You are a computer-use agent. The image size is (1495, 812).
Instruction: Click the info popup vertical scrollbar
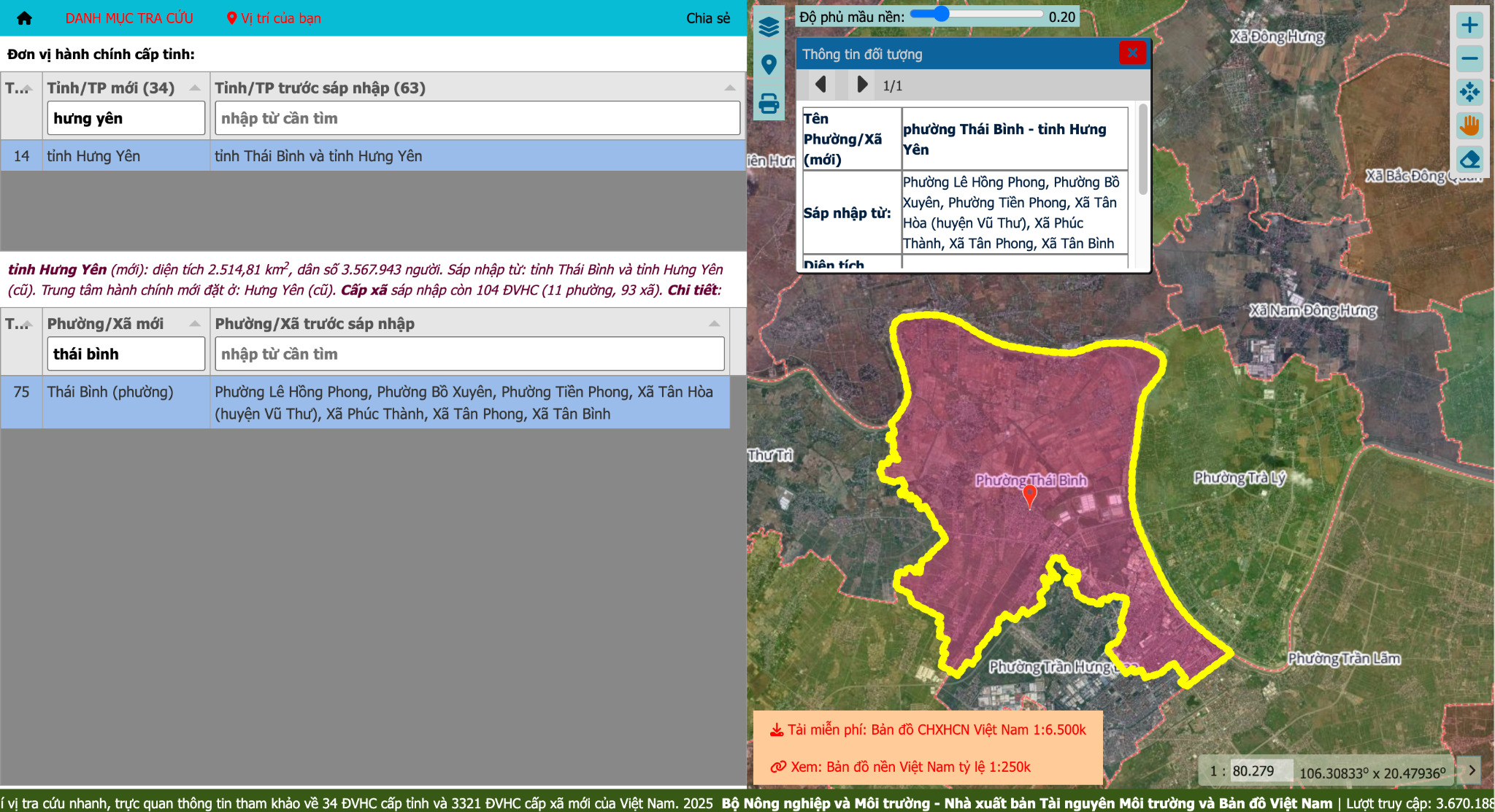(x=1142, y=150)
